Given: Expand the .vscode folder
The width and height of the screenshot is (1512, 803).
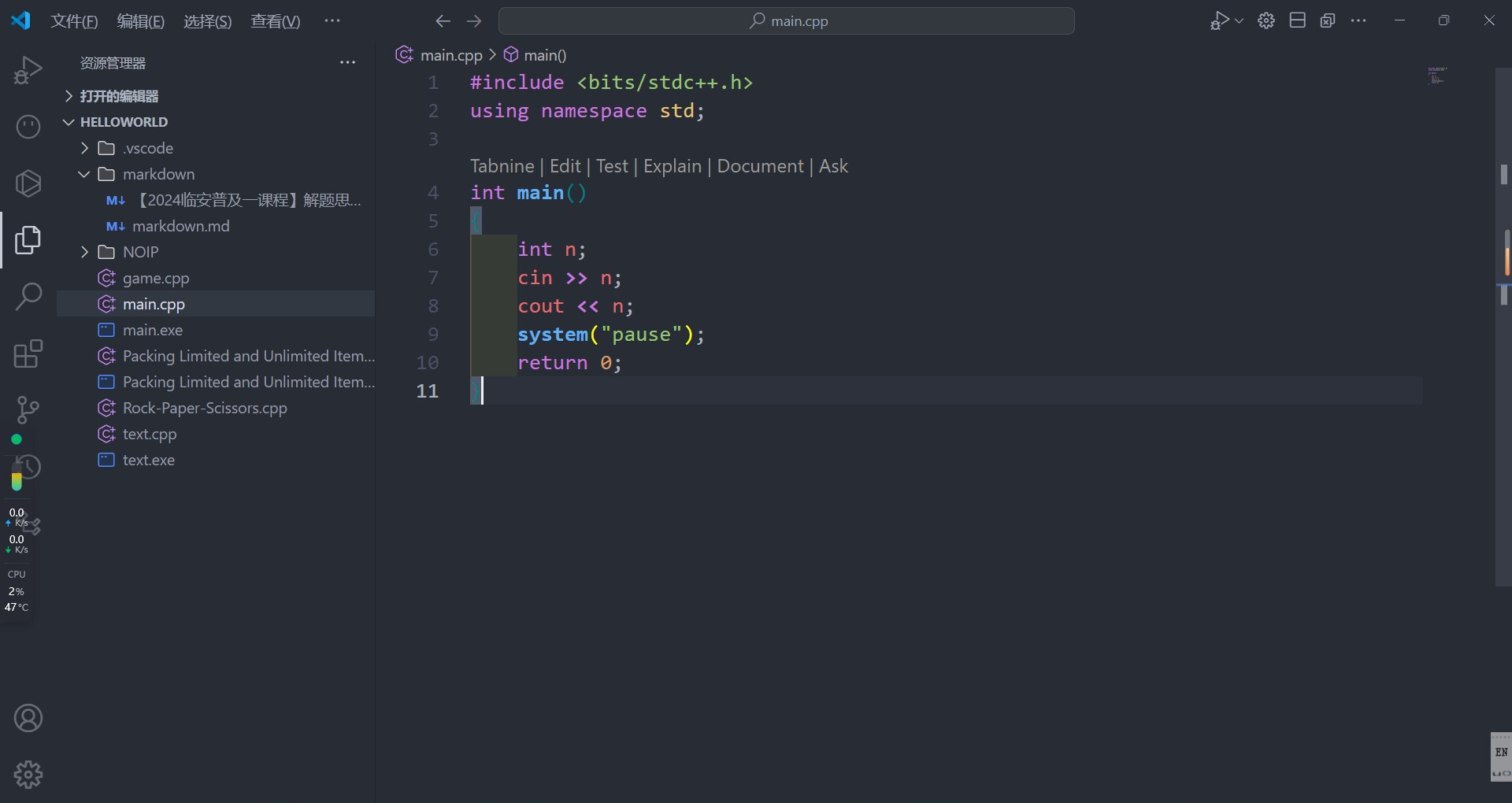Looking at the screenshot, I should [147, 148].
